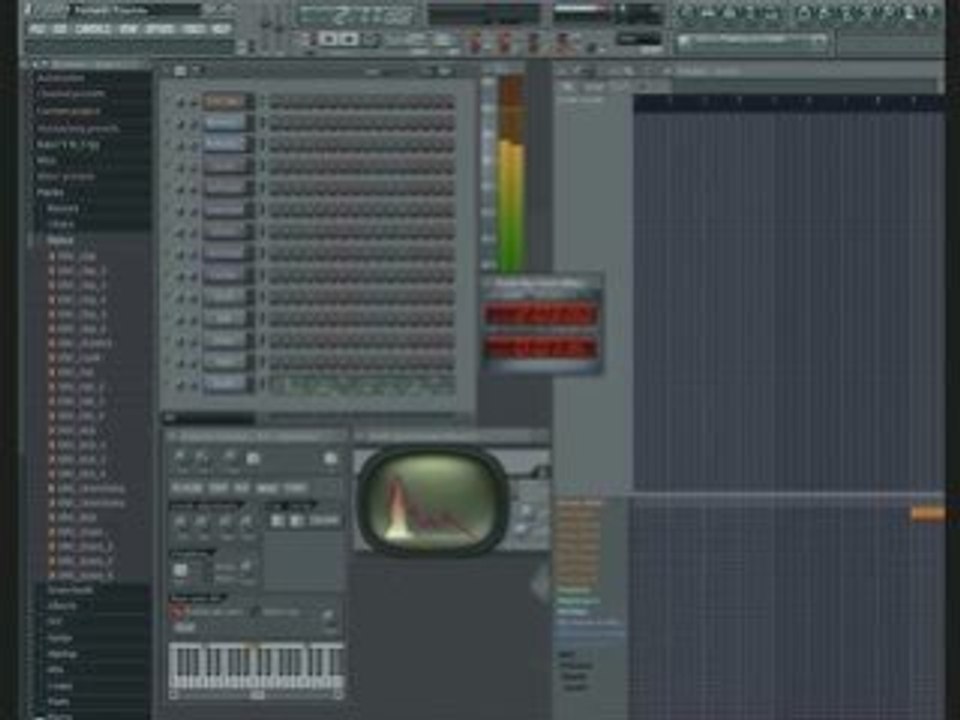960x720 pixels.
Task: Select the last channel button in step sequencer
Action: click(224, 383)
